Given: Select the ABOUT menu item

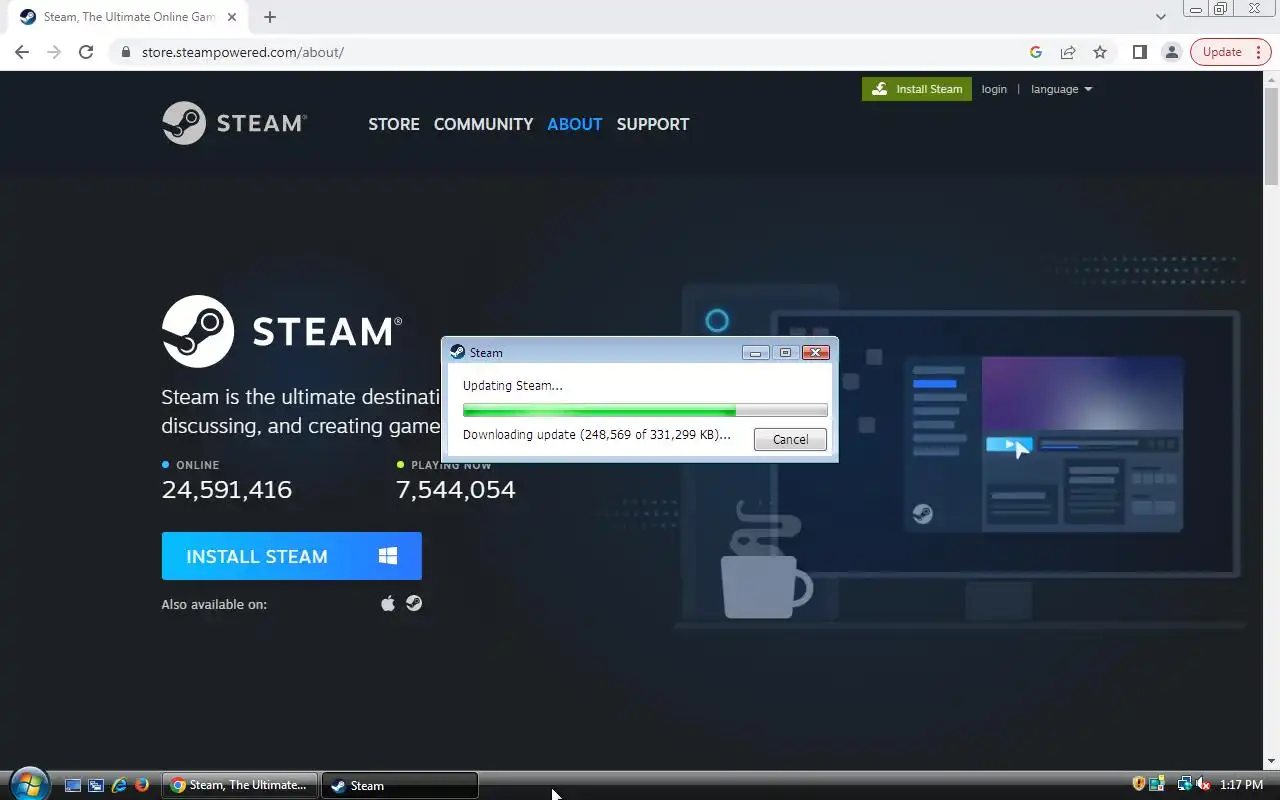Looking at the screenshot, I should pyautogui.click(x=575, y=124).
